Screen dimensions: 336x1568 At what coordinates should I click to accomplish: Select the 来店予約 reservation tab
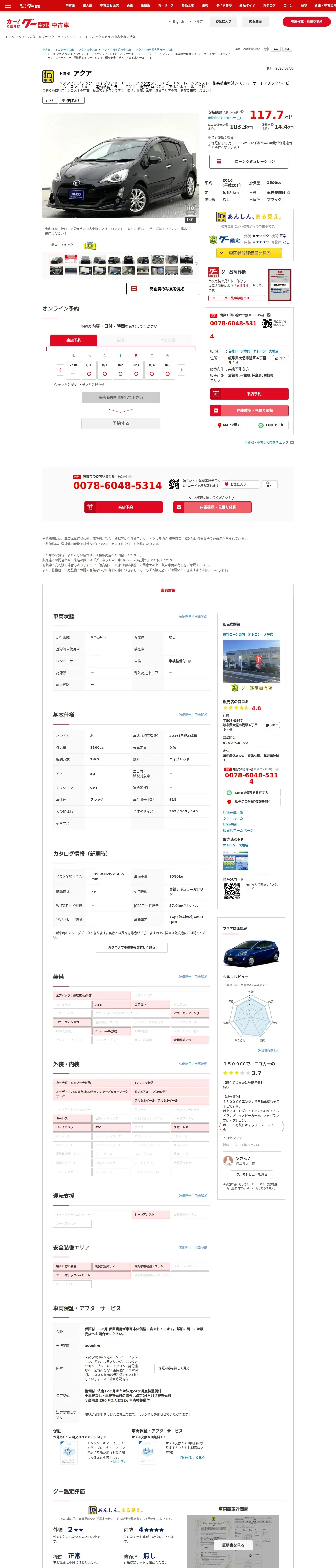tap(74, 340)
